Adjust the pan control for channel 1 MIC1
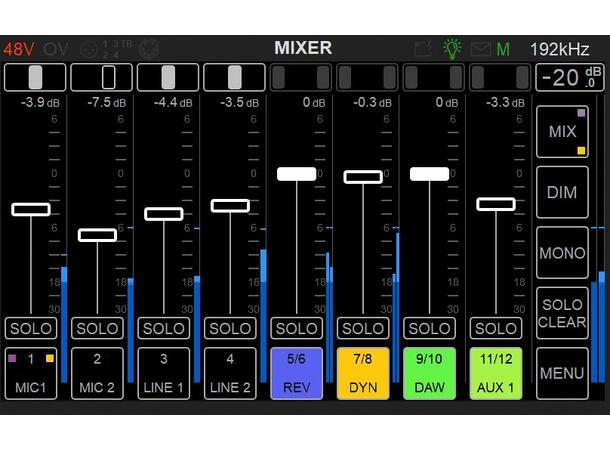This screenshot has width=610, height=450. (x=35, y=77)
